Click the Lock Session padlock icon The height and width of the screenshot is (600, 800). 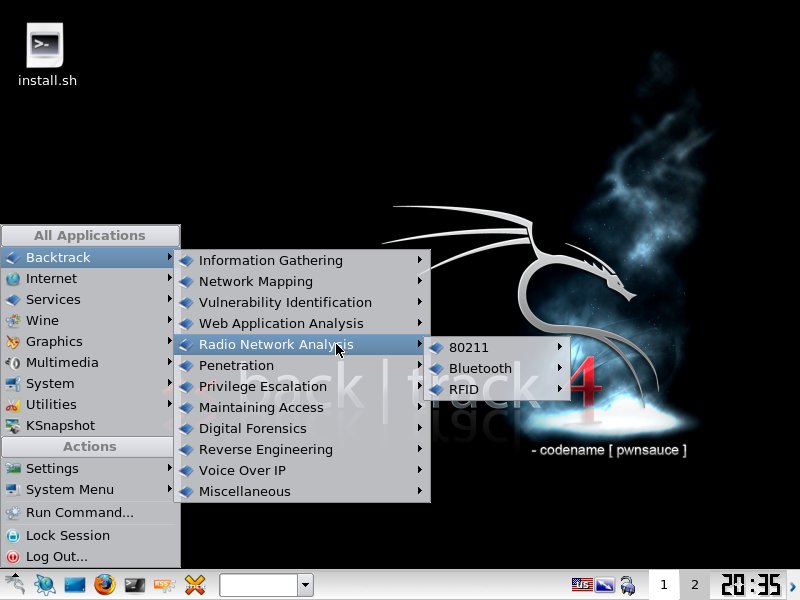13,536
